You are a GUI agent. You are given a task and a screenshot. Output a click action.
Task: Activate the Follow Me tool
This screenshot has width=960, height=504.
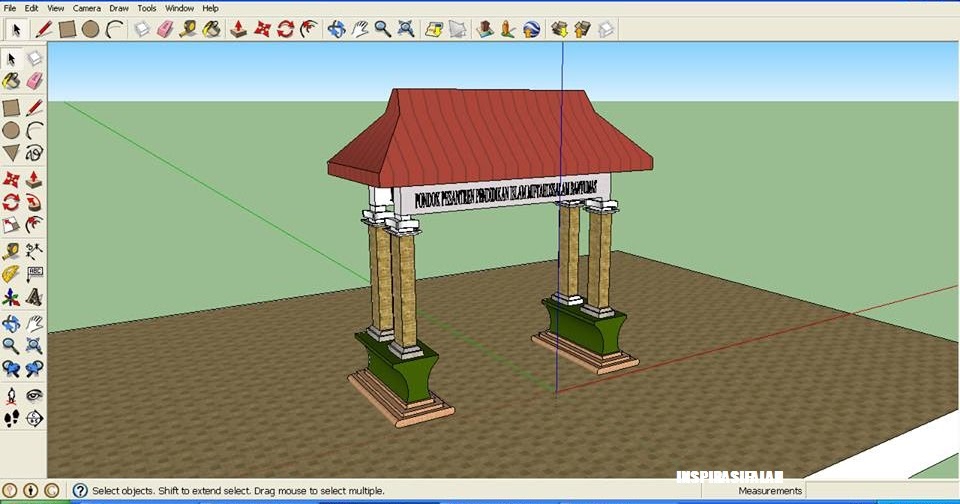click(34, 202)
